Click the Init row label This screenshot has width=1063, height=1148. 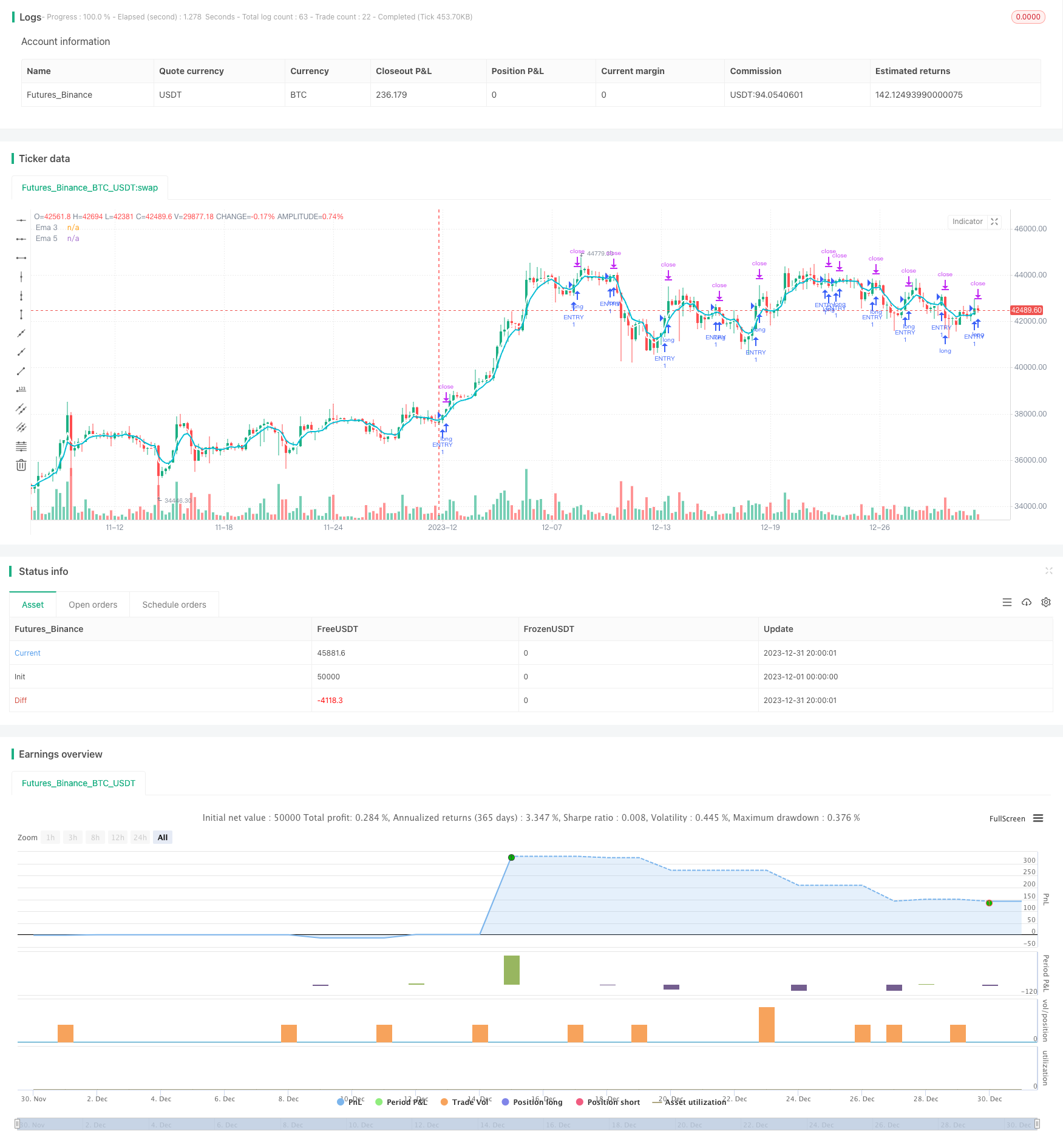click(x=20, y=676)
